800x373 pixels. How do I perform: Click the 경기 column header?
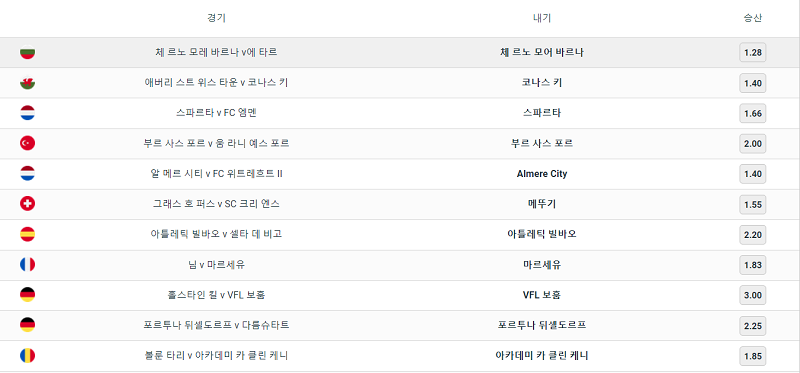[x=216, y=18]
